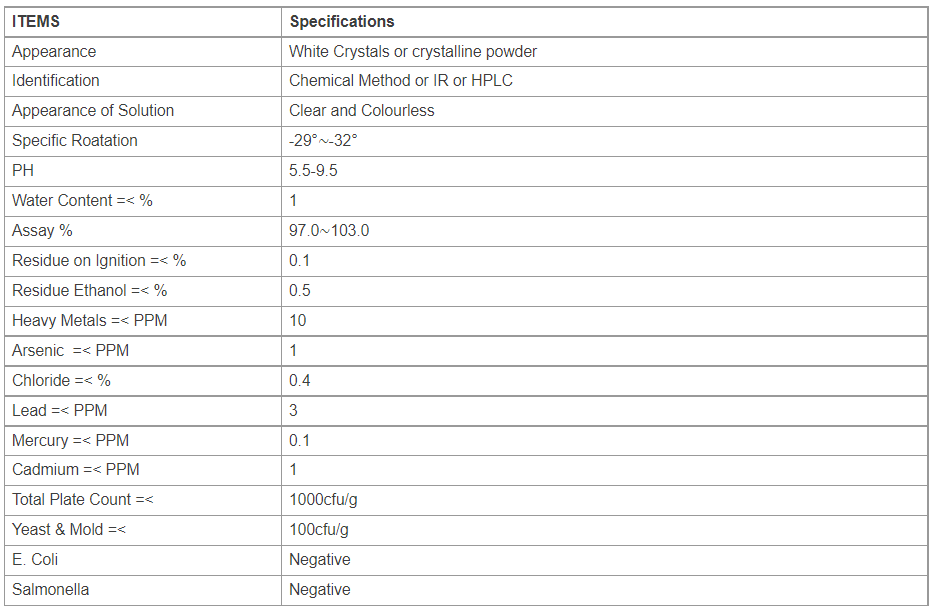This screenshot has width=931, height=609.
Task: Select the Residue on Ignition label
Action: click(99, 261)
